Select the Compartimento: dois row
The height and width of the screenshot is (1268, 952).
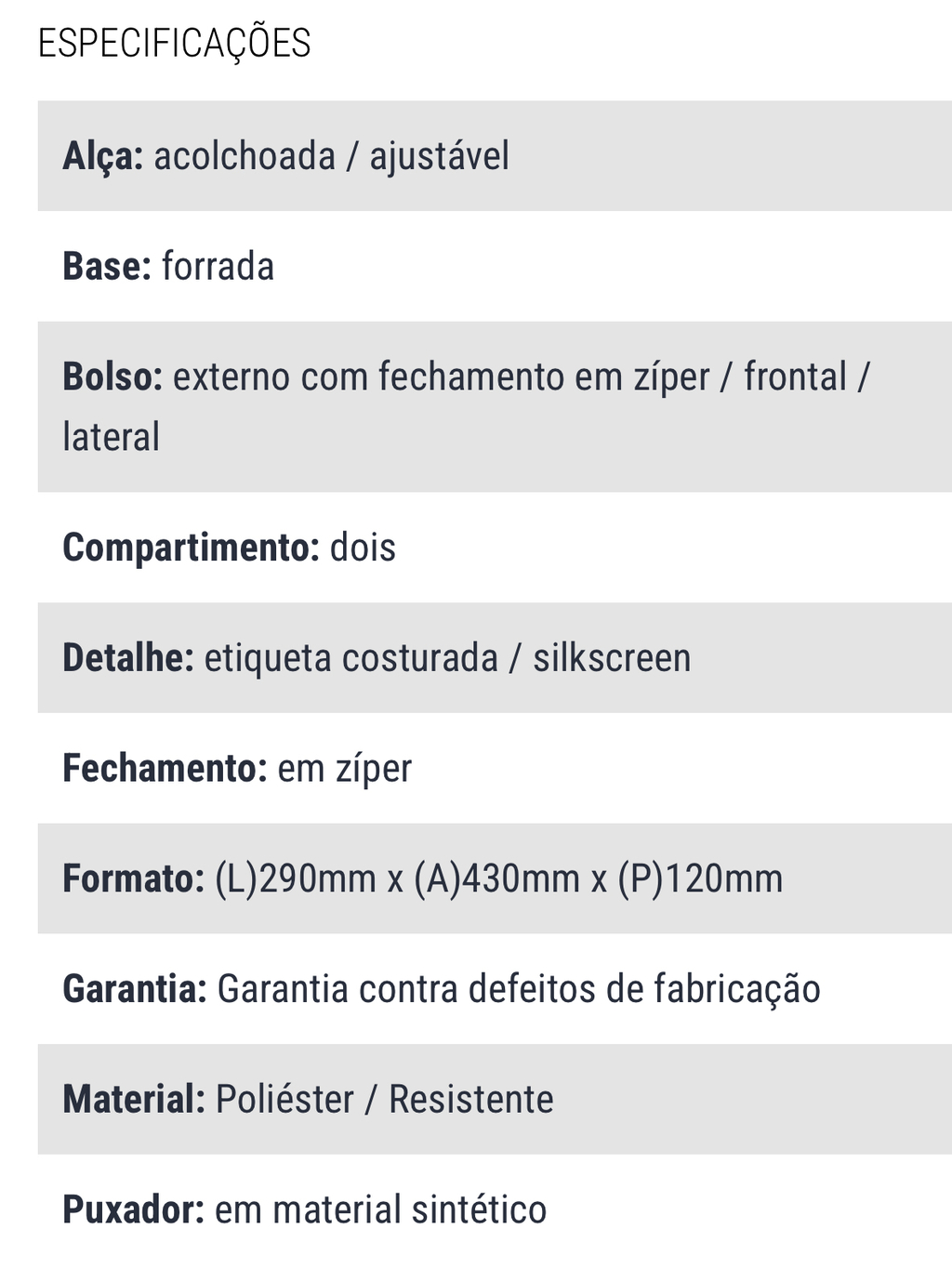[495, 548]
